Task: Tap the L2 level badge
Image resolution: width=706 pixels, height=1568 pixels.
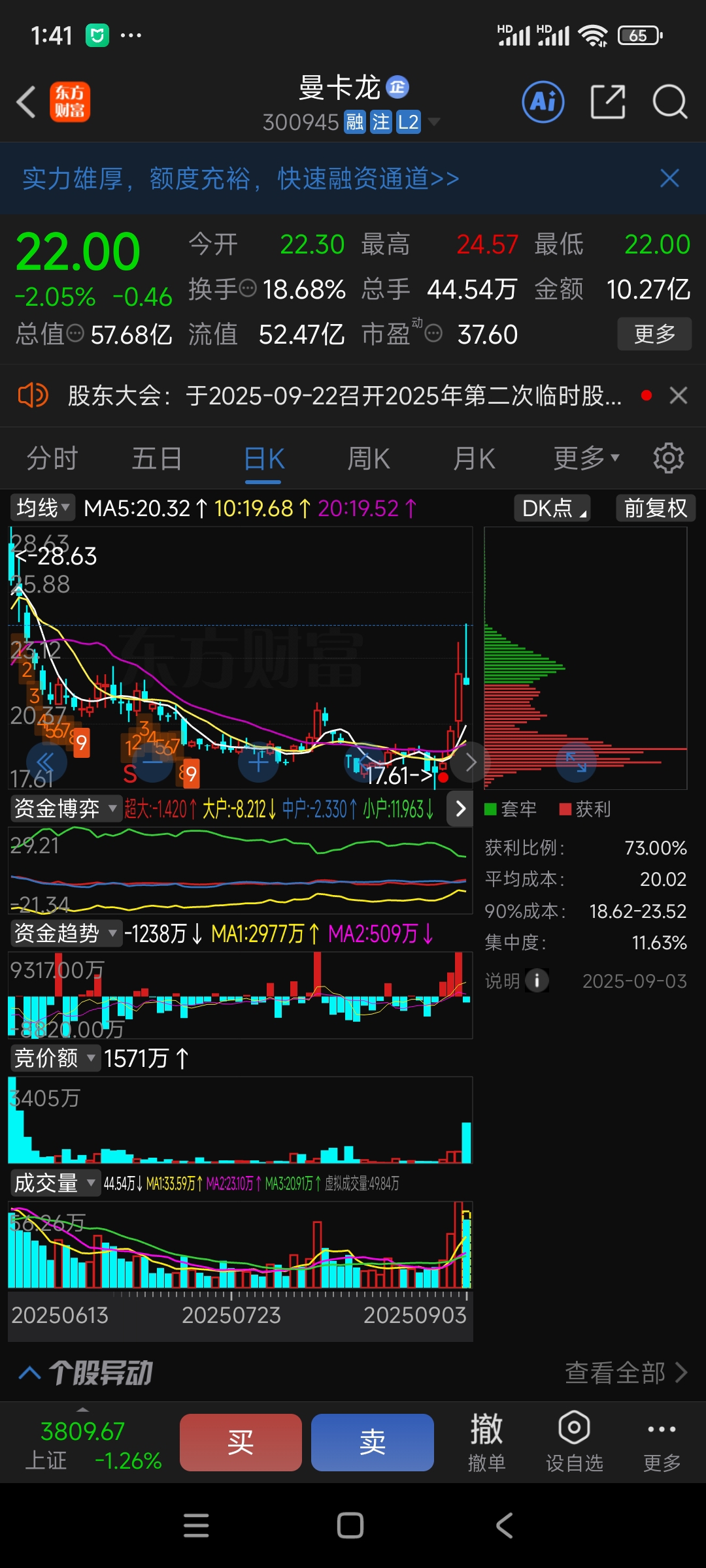Action: tap(409, 122)
